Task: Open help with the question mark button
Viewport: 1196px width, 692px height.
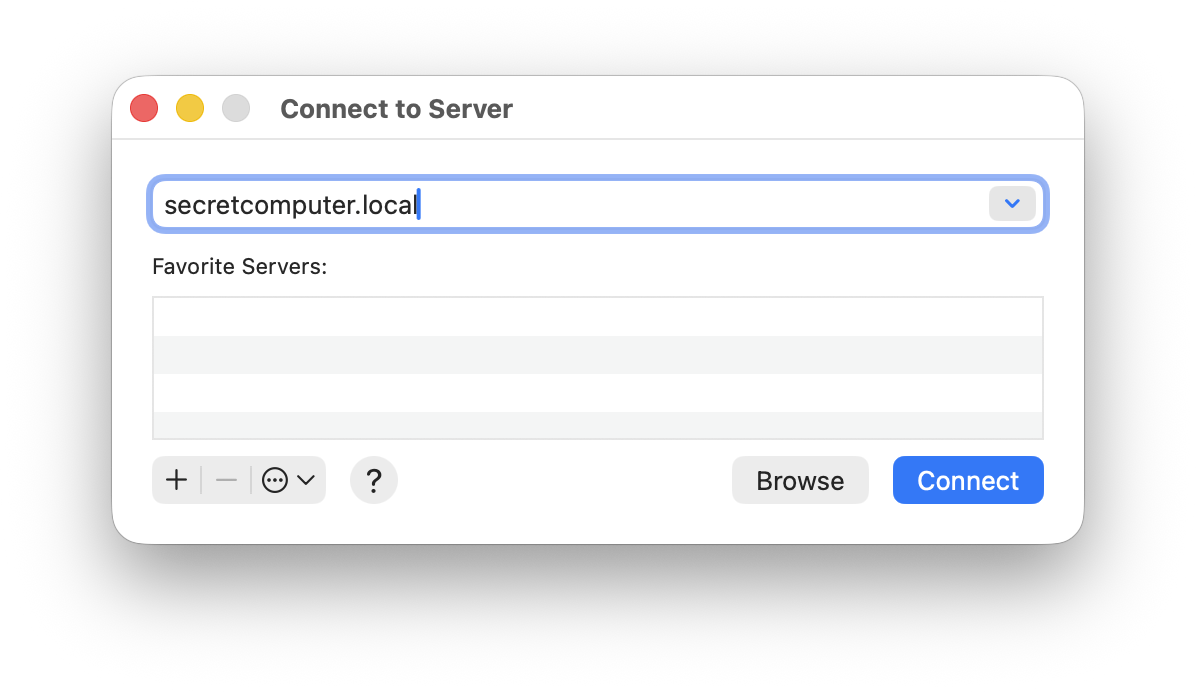Action: click(x=374, y=481)
